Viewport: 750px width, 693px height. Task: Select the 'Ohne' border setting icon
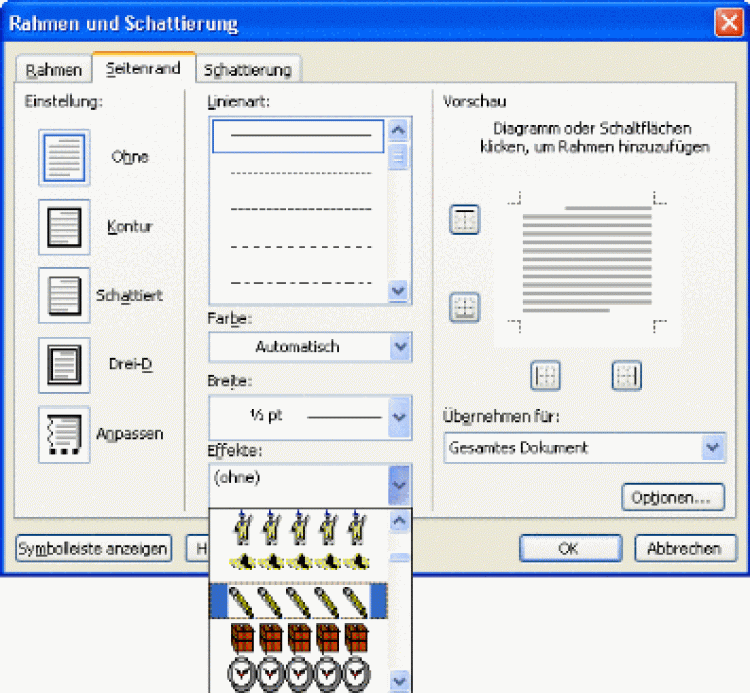(x=64, y=158)
